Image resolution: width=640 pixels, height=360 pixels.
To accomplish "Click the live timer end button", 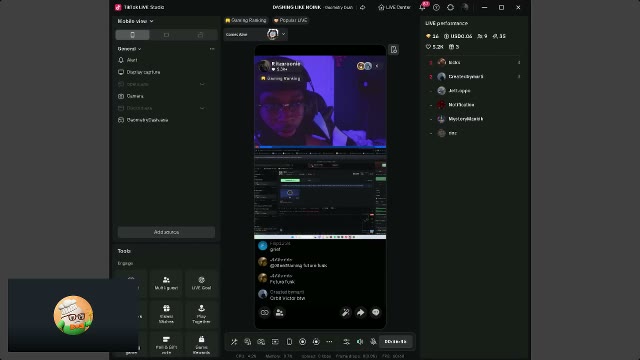I will [x=396, y=342].
